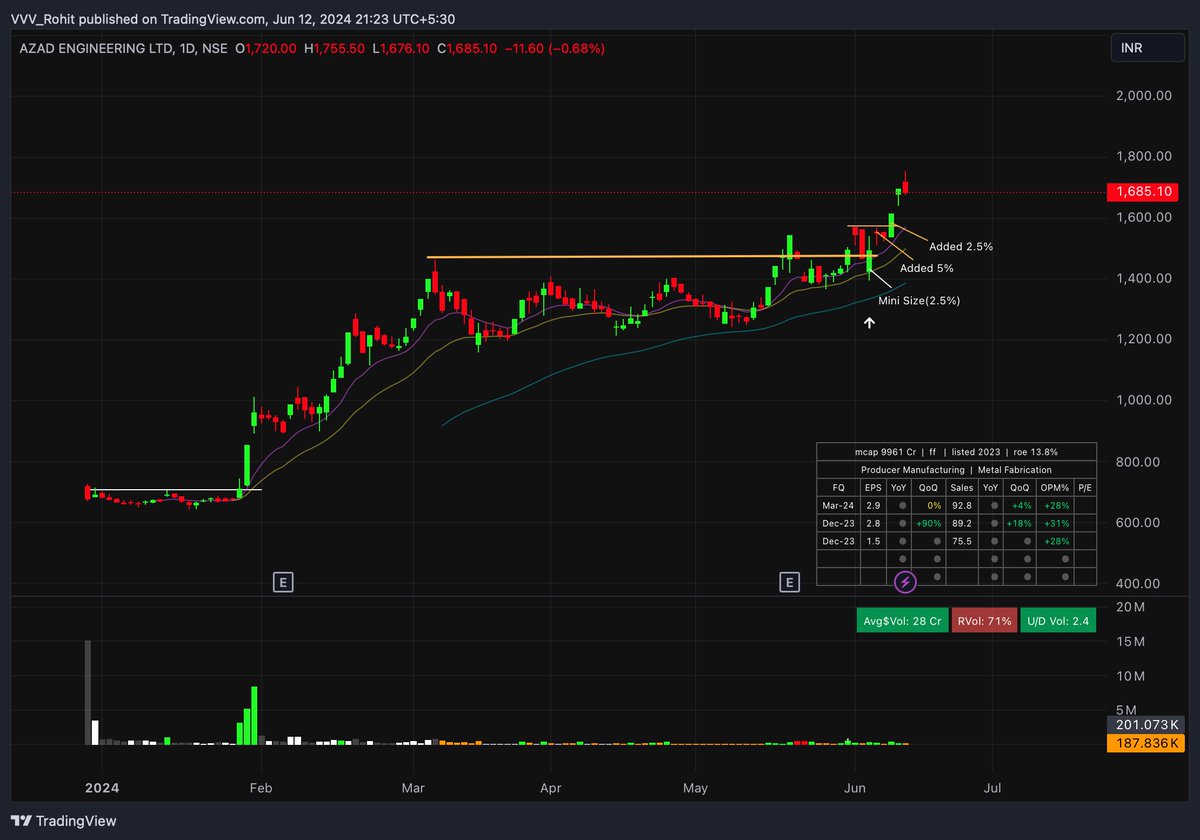Screen dimensions: 1200x840
Task: Click the open value O1,720.00
Action: [266, 48]
